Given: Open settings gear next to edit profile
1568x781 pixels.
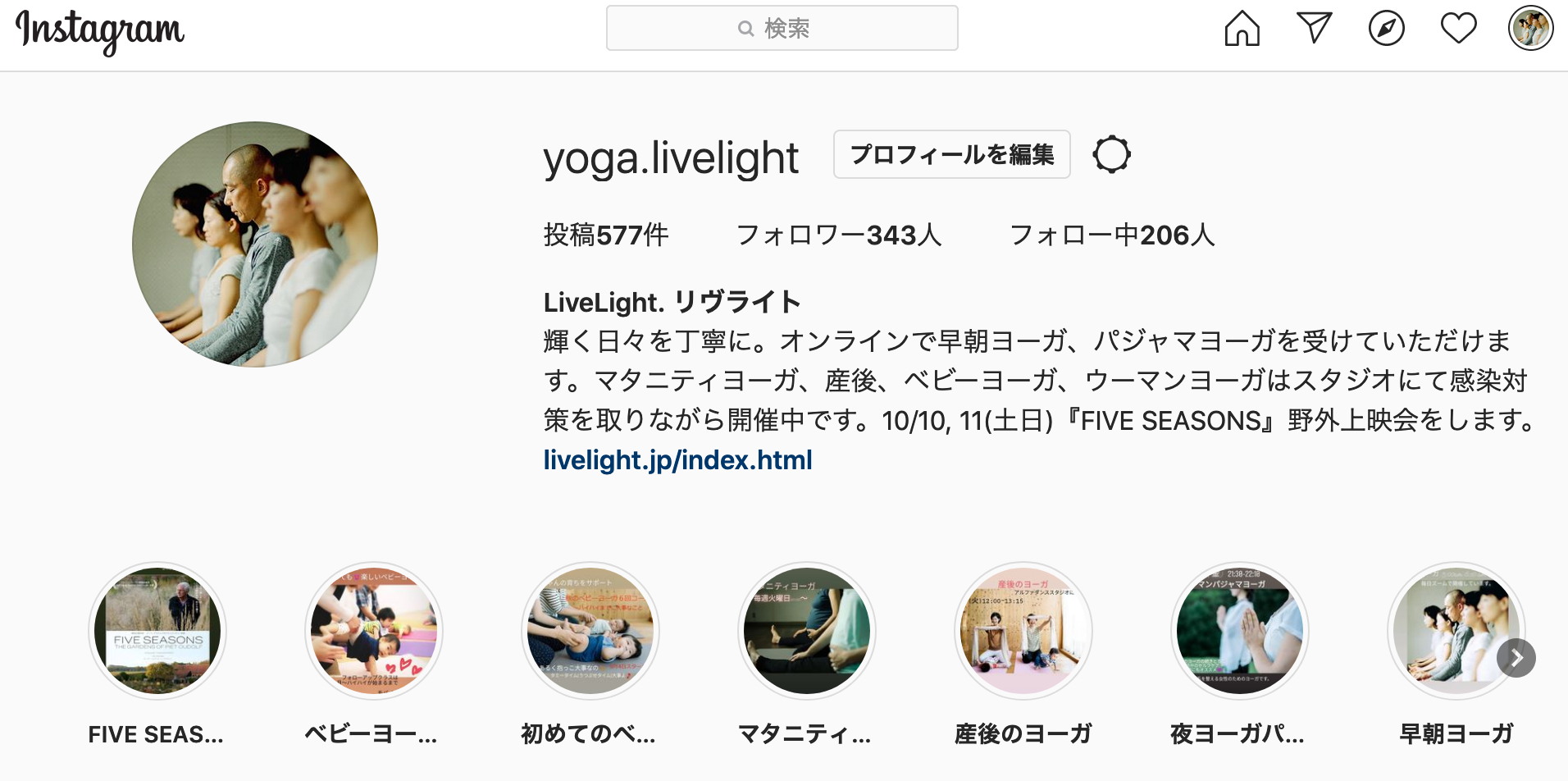Looking at the screenshot, I should point(1111,154).
